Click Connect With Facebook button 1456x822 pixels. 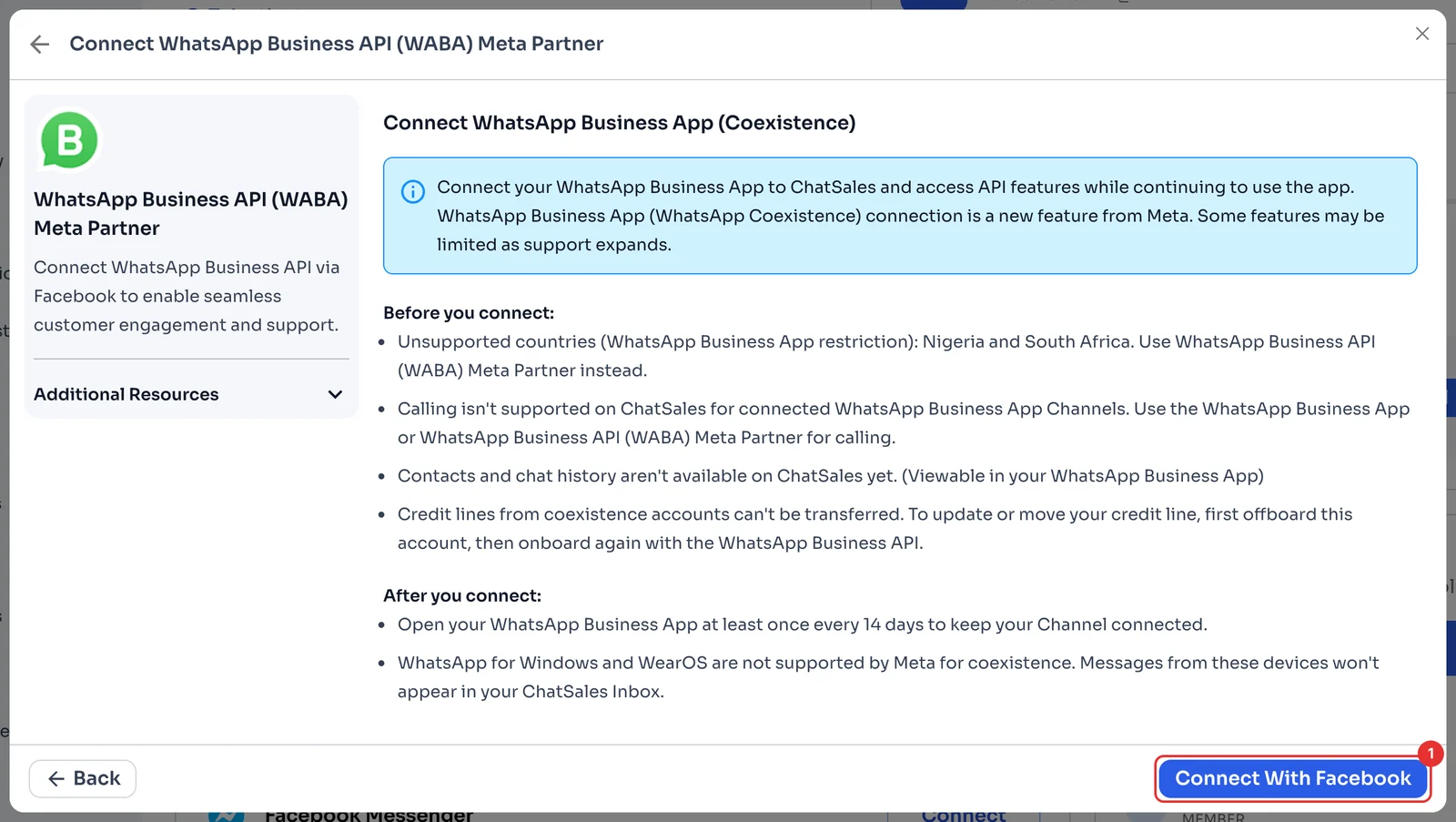coord(1292,778)
